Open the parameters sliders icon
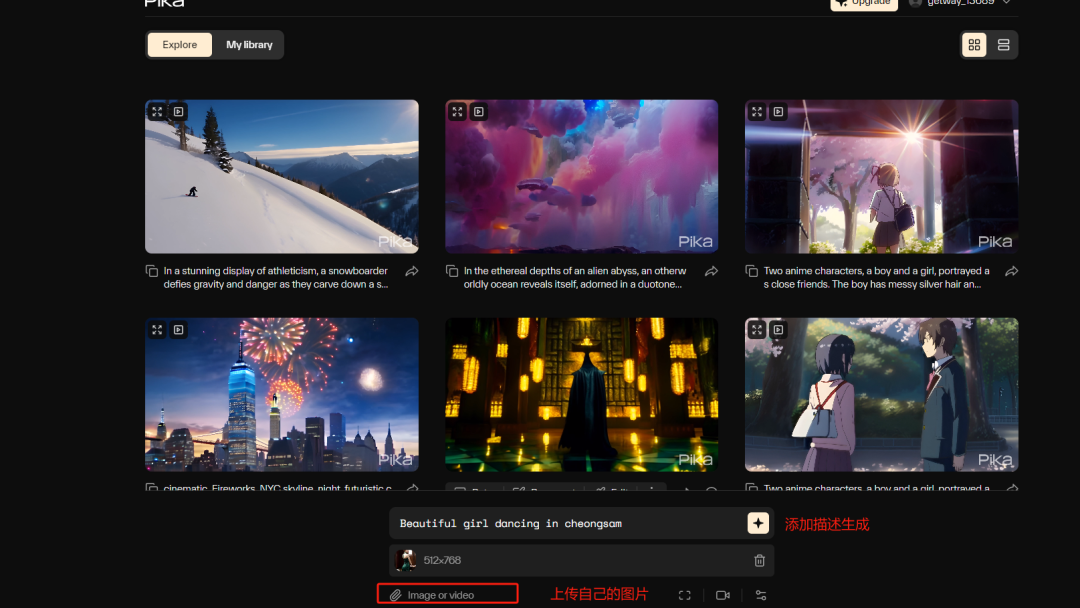Viewport: 1080px width, 608px height. tap(761, 595)
